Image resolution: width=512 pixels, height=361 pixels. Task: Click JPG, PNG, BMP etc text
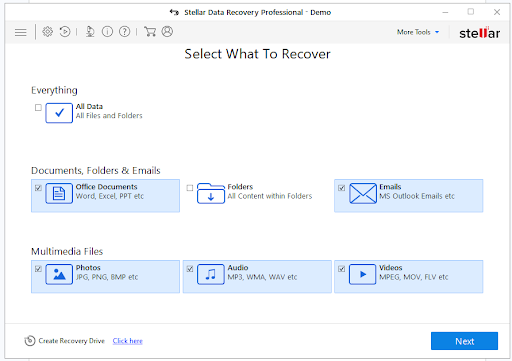[107, 277]
